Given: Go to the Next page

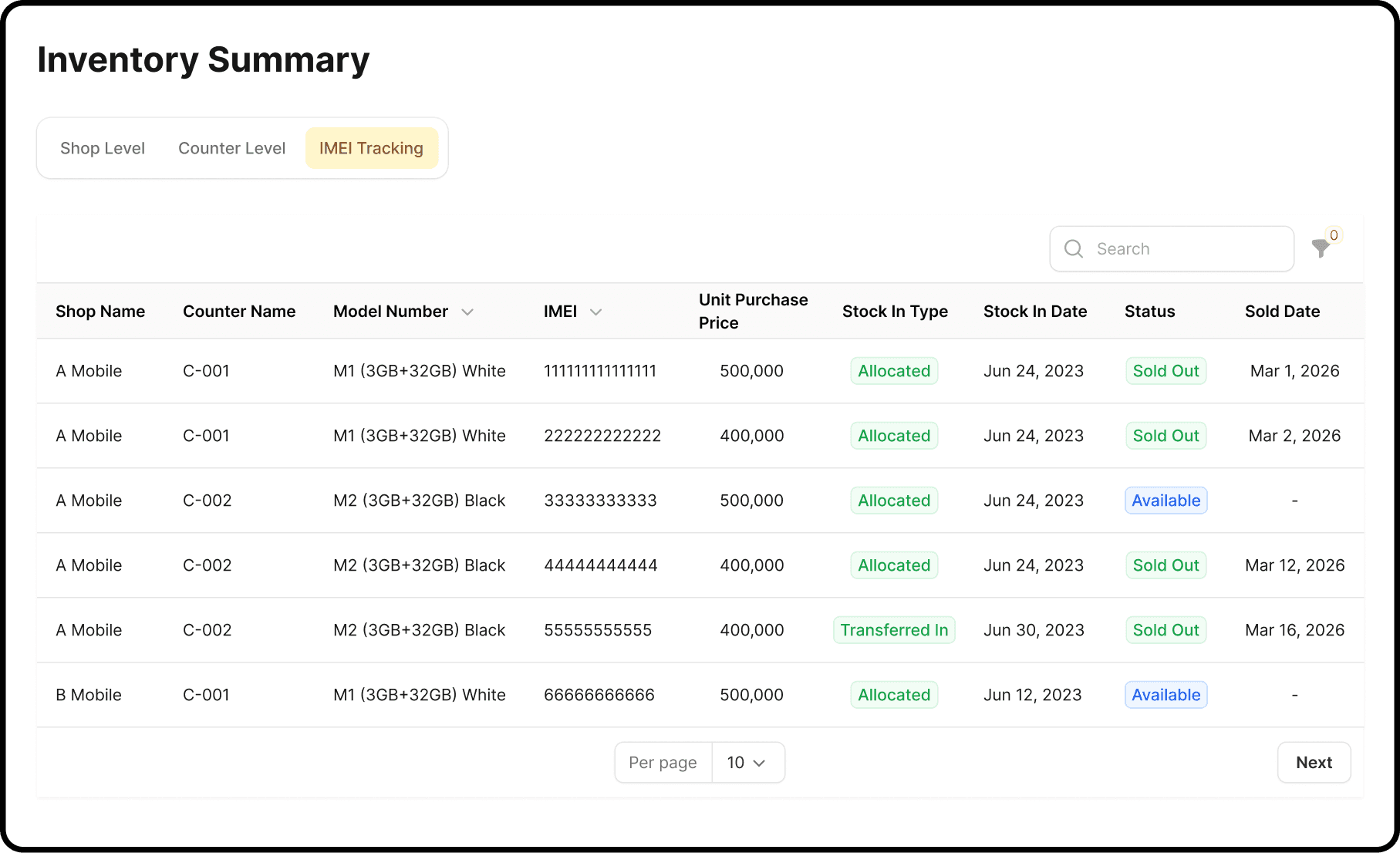Looking at the screenshot, I should [x=1314, y=763].
